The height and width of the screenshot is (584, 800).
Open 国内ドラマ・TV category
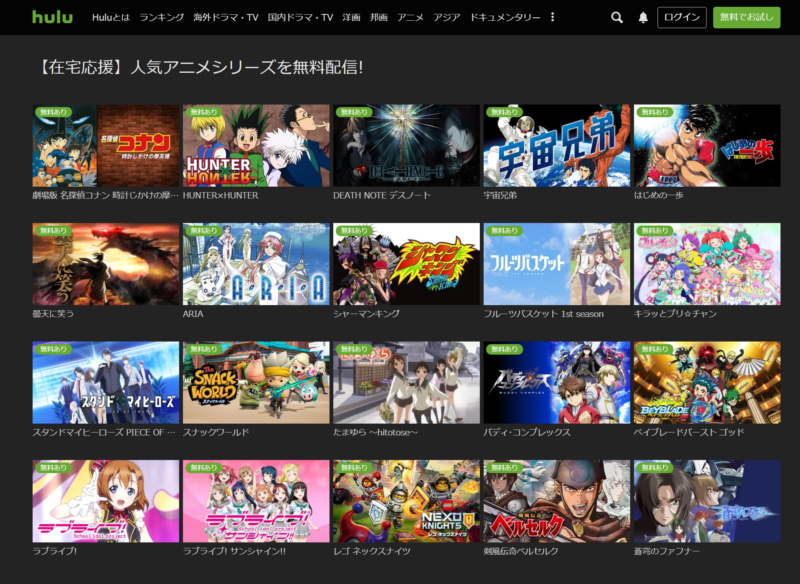[301, 17]
